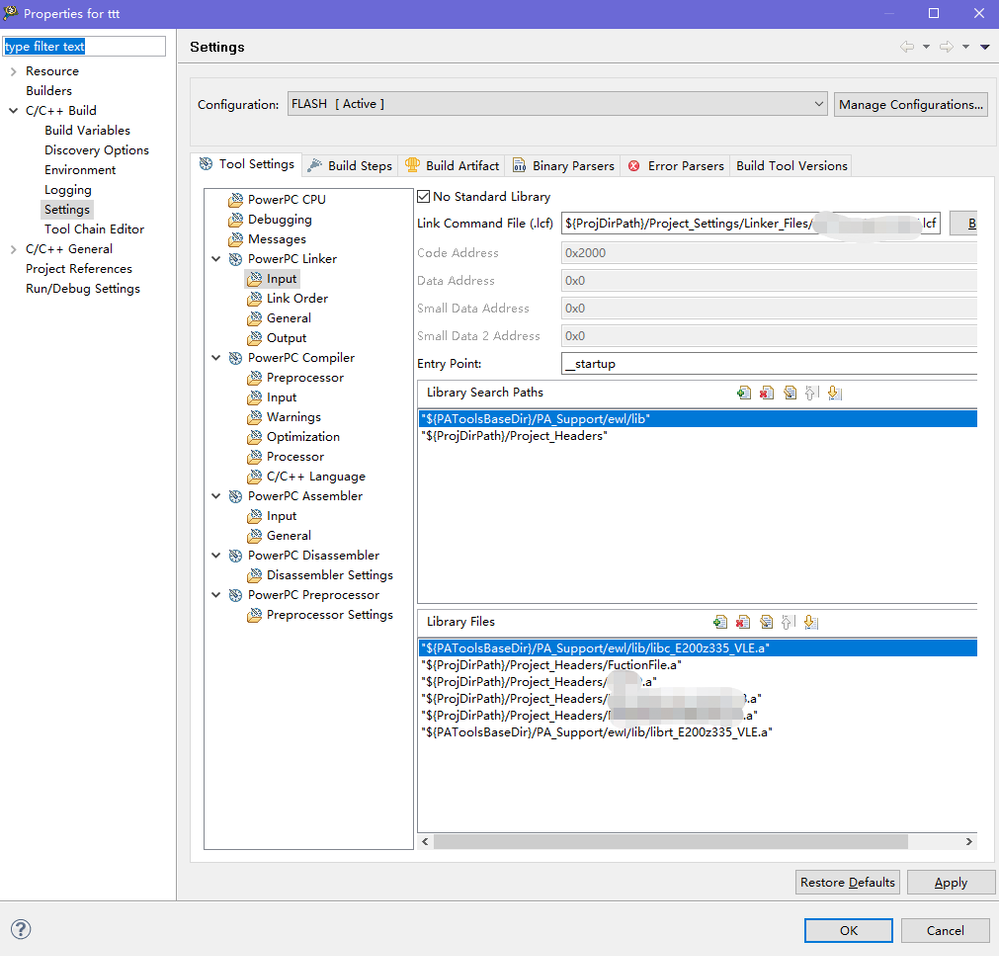Open the Configuration FLASH dropdown
Screen dimensions: 999x956
557,104
